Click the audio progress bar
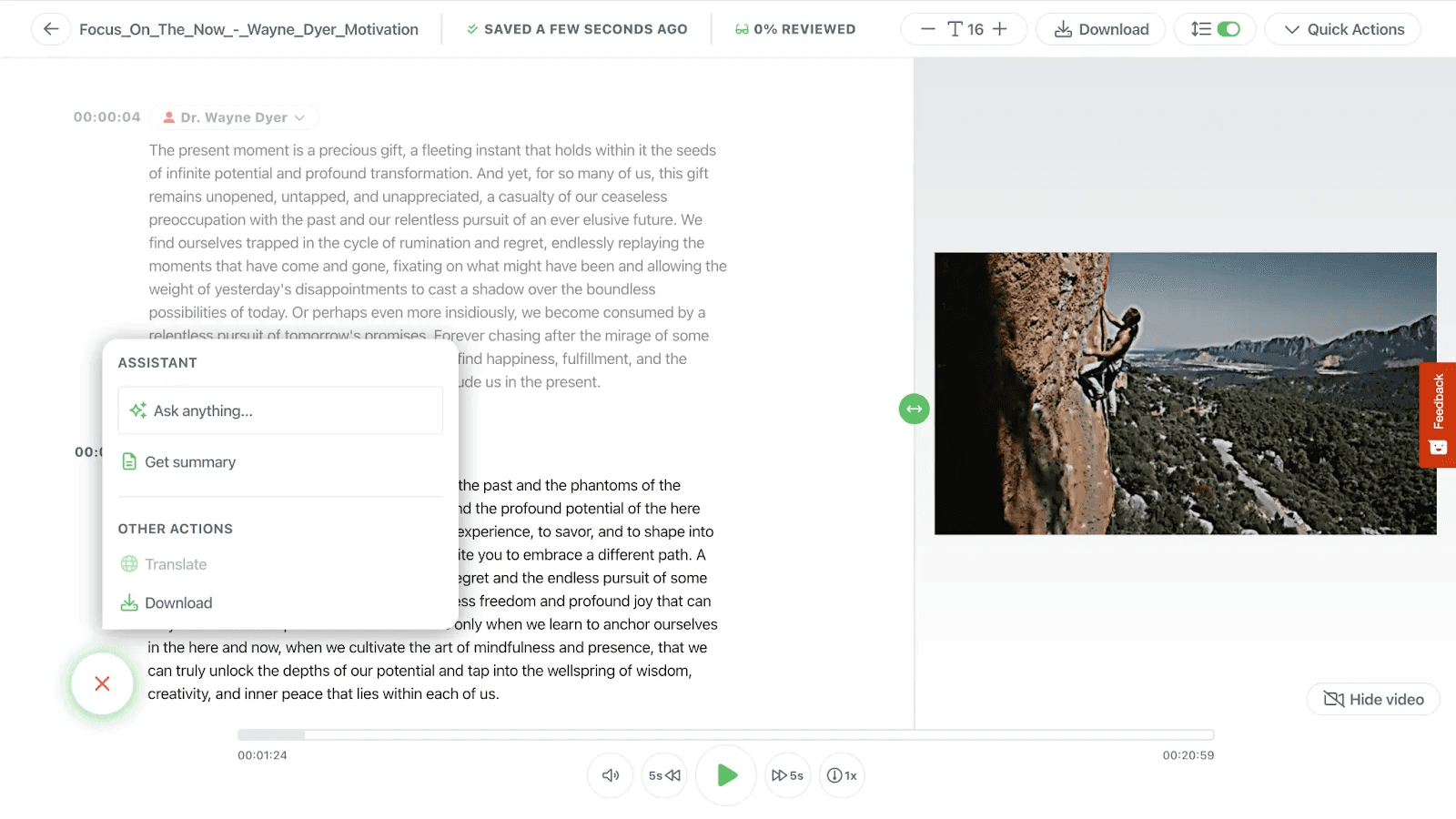This screenshot has height=819, width=1456. click(x=725, y=734)
